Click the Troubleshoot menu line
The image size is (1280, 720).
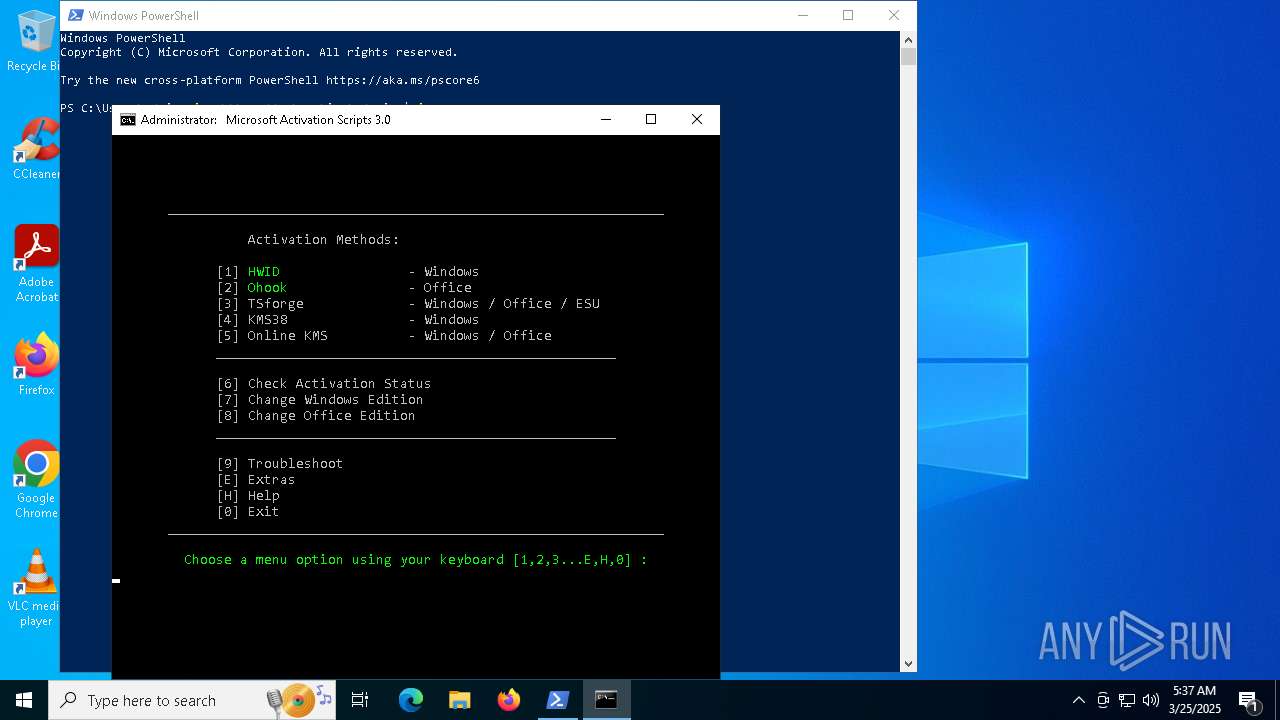click(280, 464)
